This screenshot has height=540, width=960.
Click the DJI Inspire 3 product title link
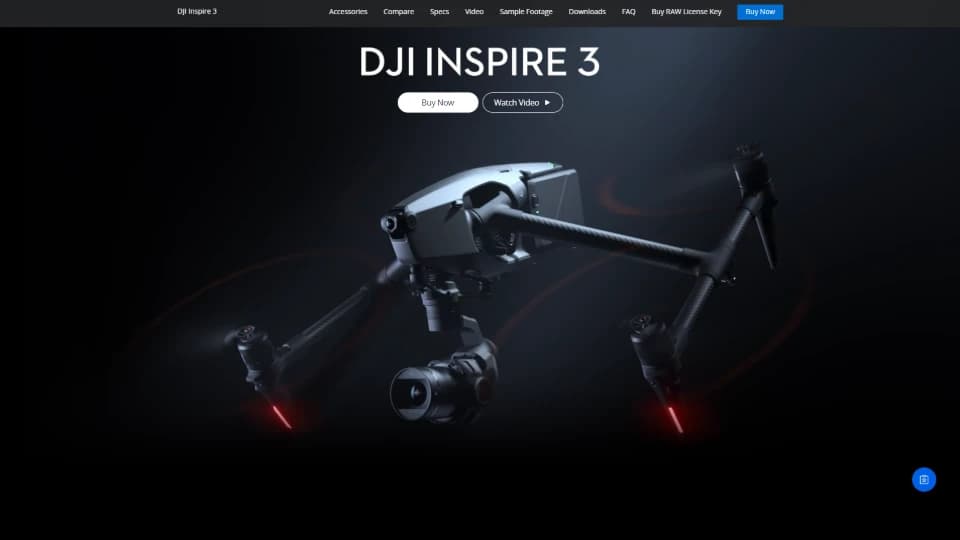pyautogui.click(x=197, y=12)
